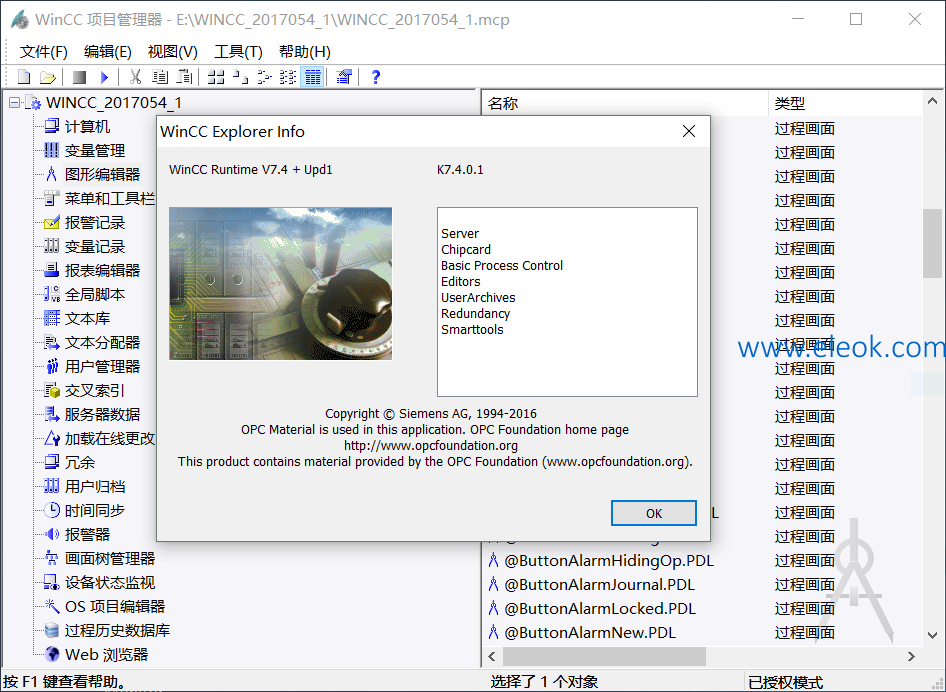Screen dimensions: 946x692
Task: Open the 视图(V) menu
Action: click(x=173, y=52)
